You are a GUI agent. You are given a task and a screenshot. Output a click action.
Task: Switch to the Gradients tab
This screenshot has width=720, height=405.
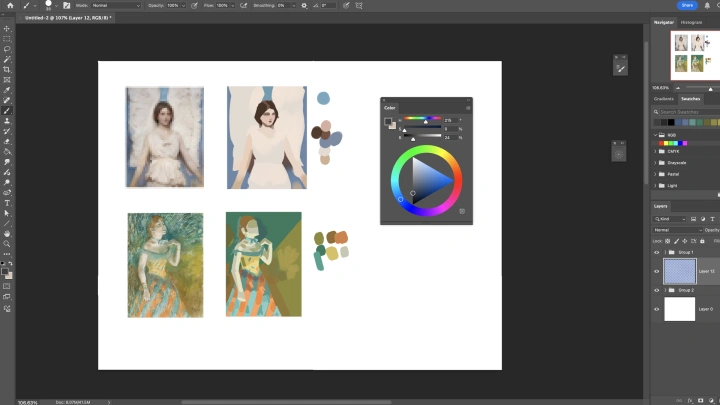pos(664,99)
